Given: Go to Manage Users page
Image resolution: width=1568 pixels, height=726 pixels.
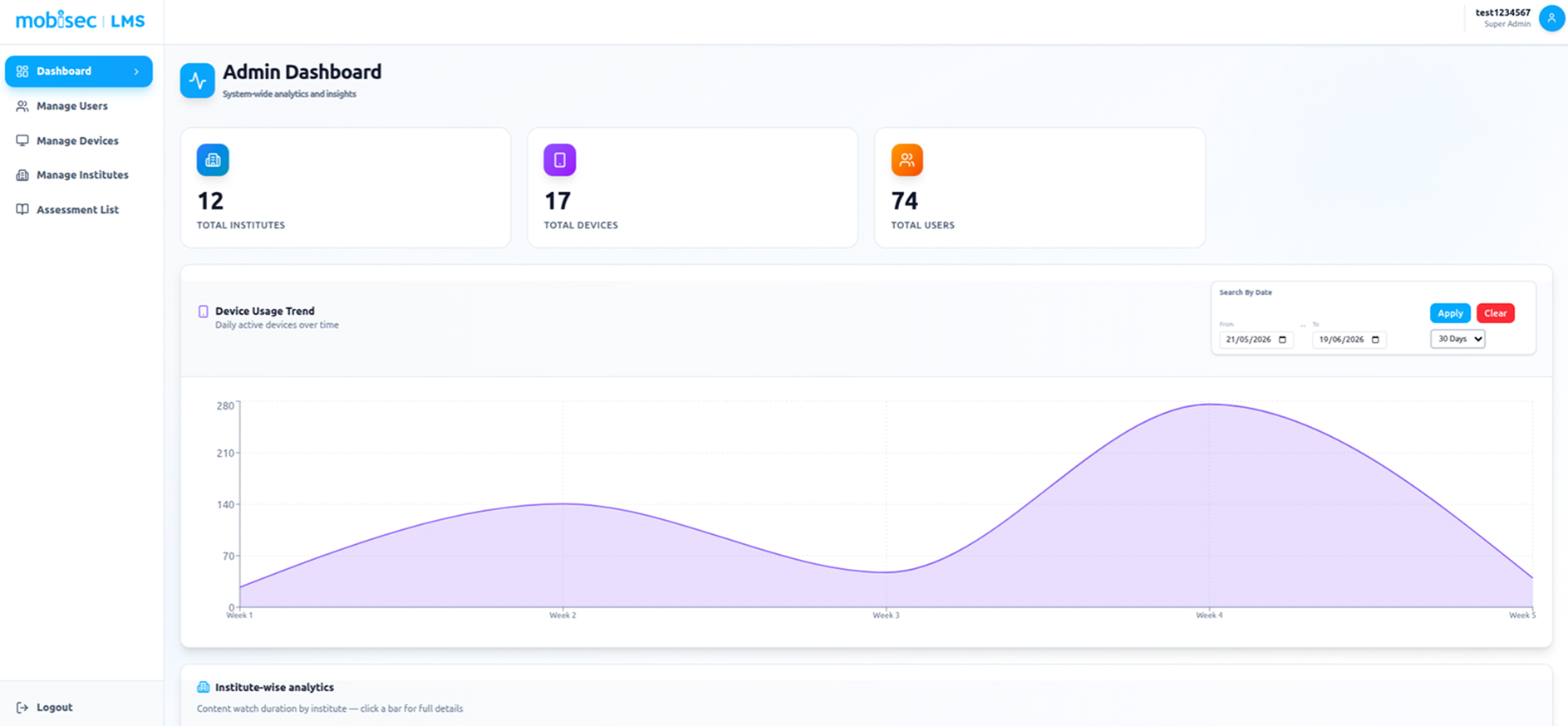Looking at the screenshot, I should [72, 106].
